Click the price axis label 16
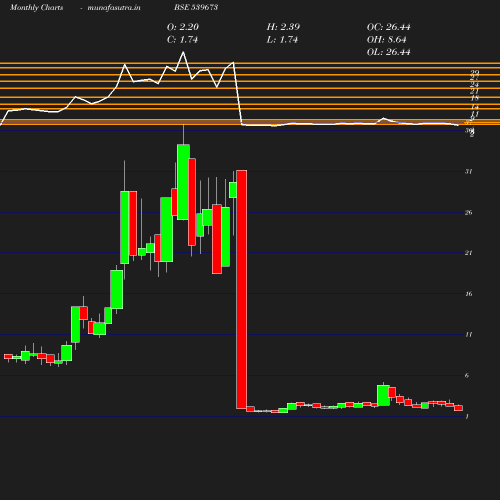Viewport: 500px width, 500px height. [468, 294]
